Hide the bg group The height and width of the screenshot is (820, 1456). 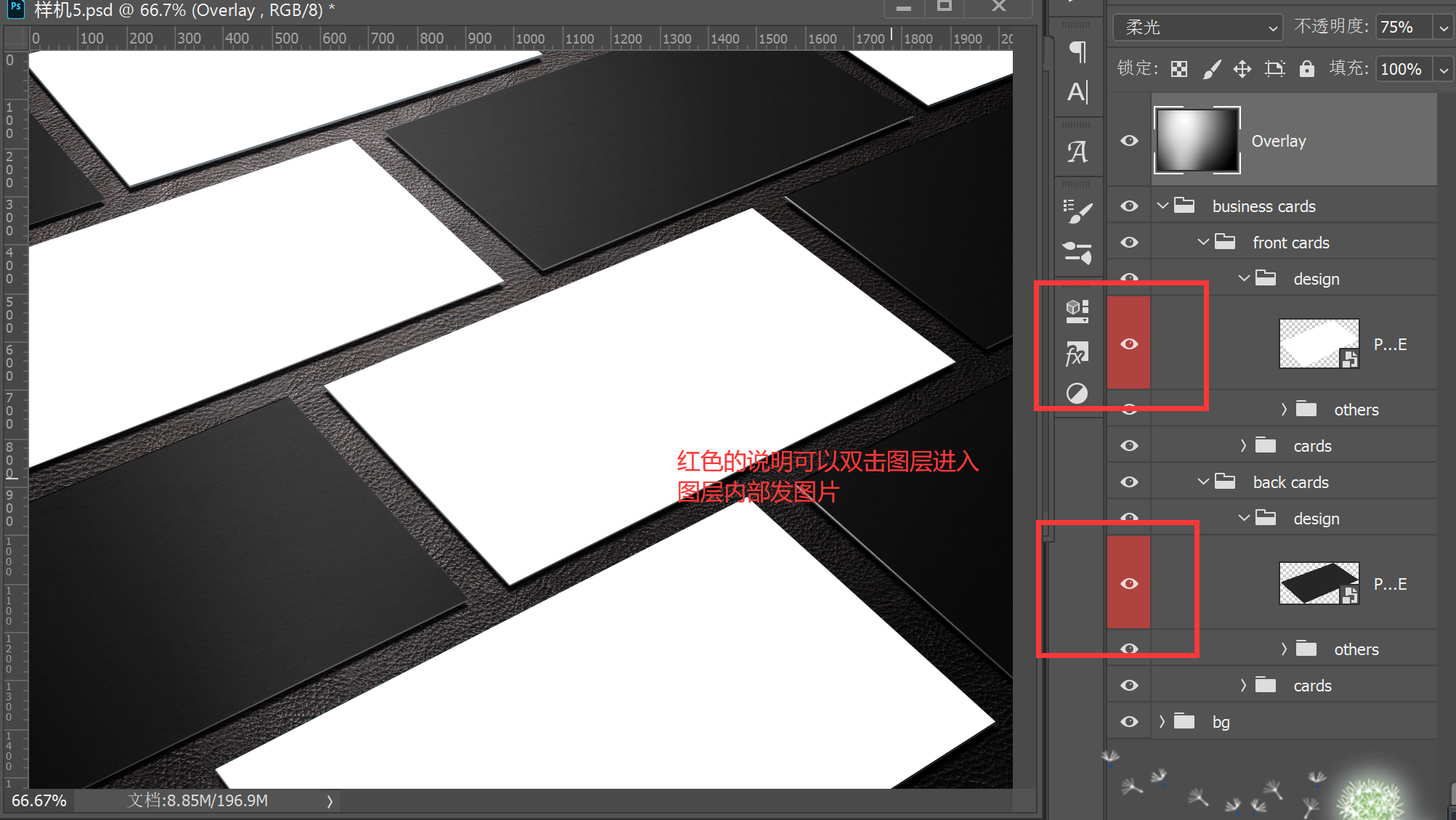coord(1129,721)
